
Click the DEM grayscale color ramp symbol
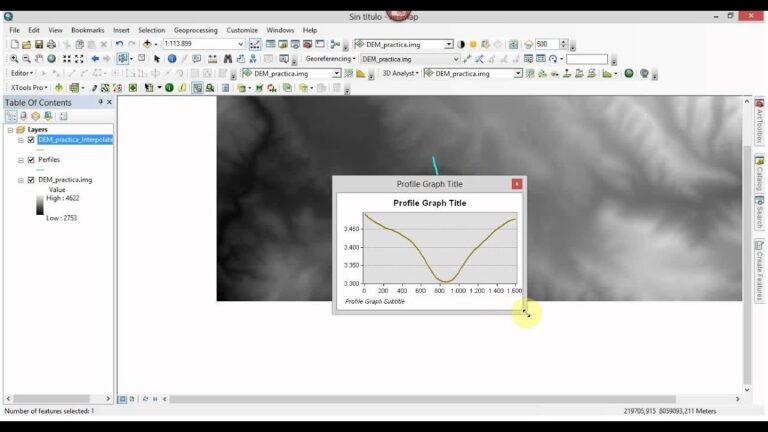click(x=40, y=205)
